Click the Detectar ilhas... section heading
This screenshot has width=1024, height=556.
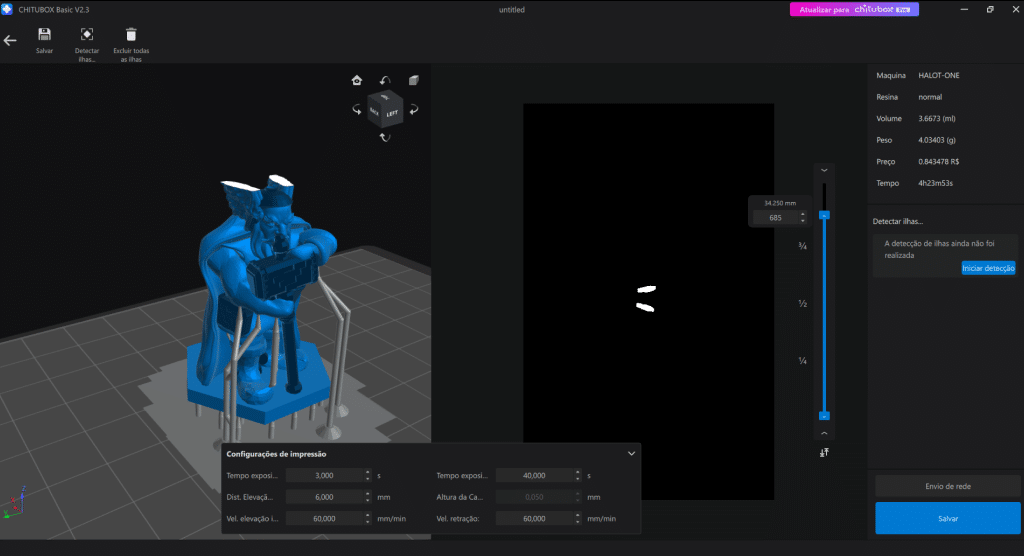coord(897,221)
